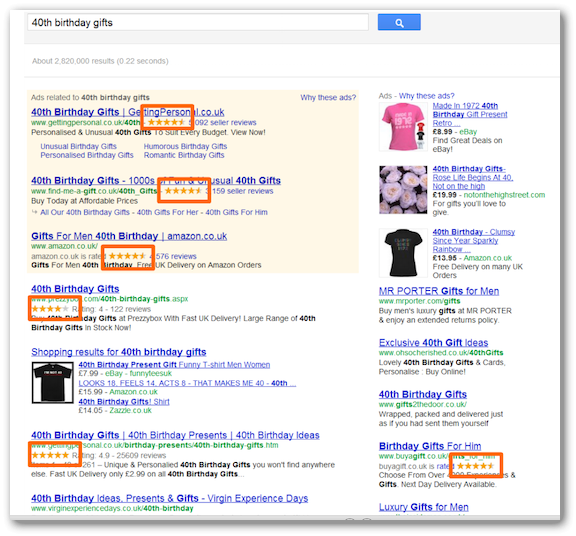
Task: Click the star rating on the find-me-a-gift ad
Action: click(x=183, y=191)
